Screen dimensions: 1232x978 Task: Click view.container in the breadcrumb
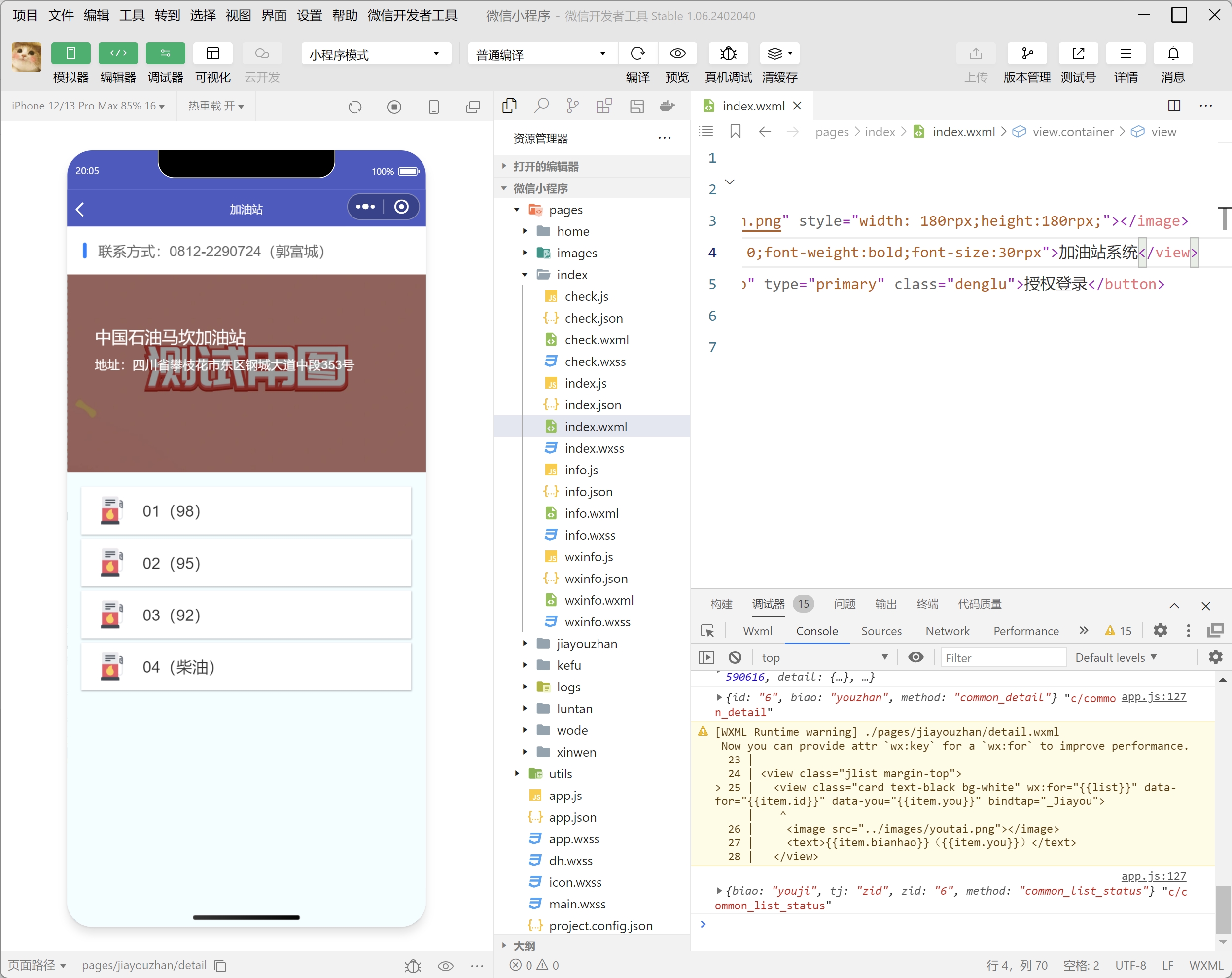tap(1073, 132)
